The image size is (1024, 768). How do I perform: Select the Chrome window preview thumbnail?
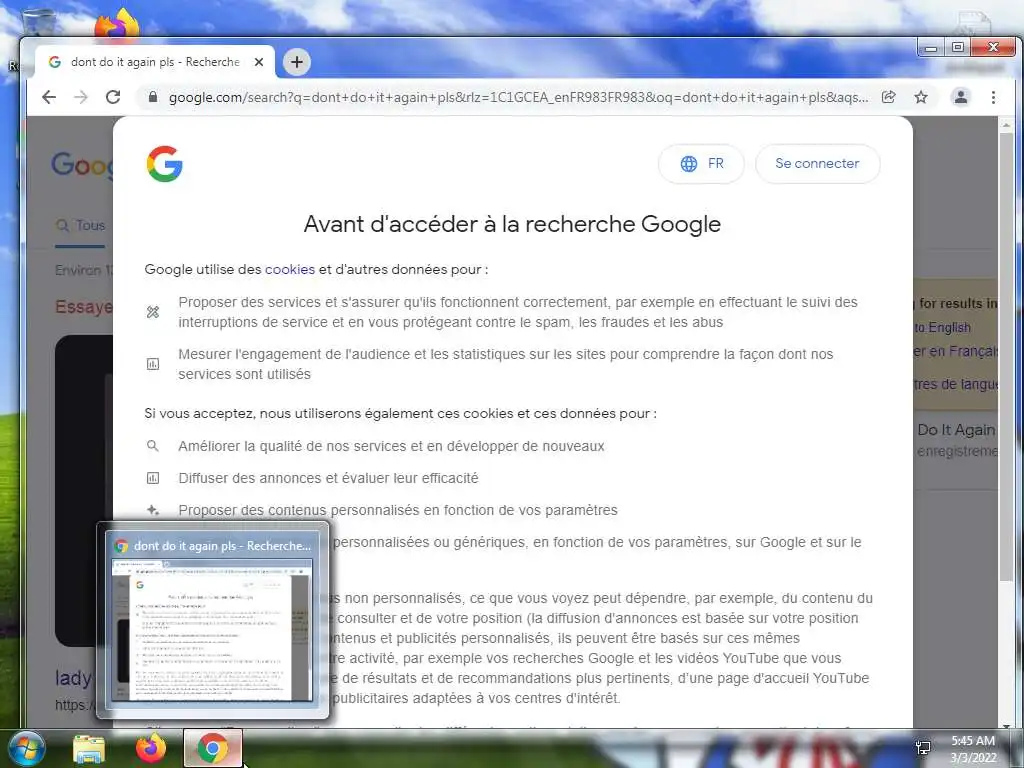[213, 630]
